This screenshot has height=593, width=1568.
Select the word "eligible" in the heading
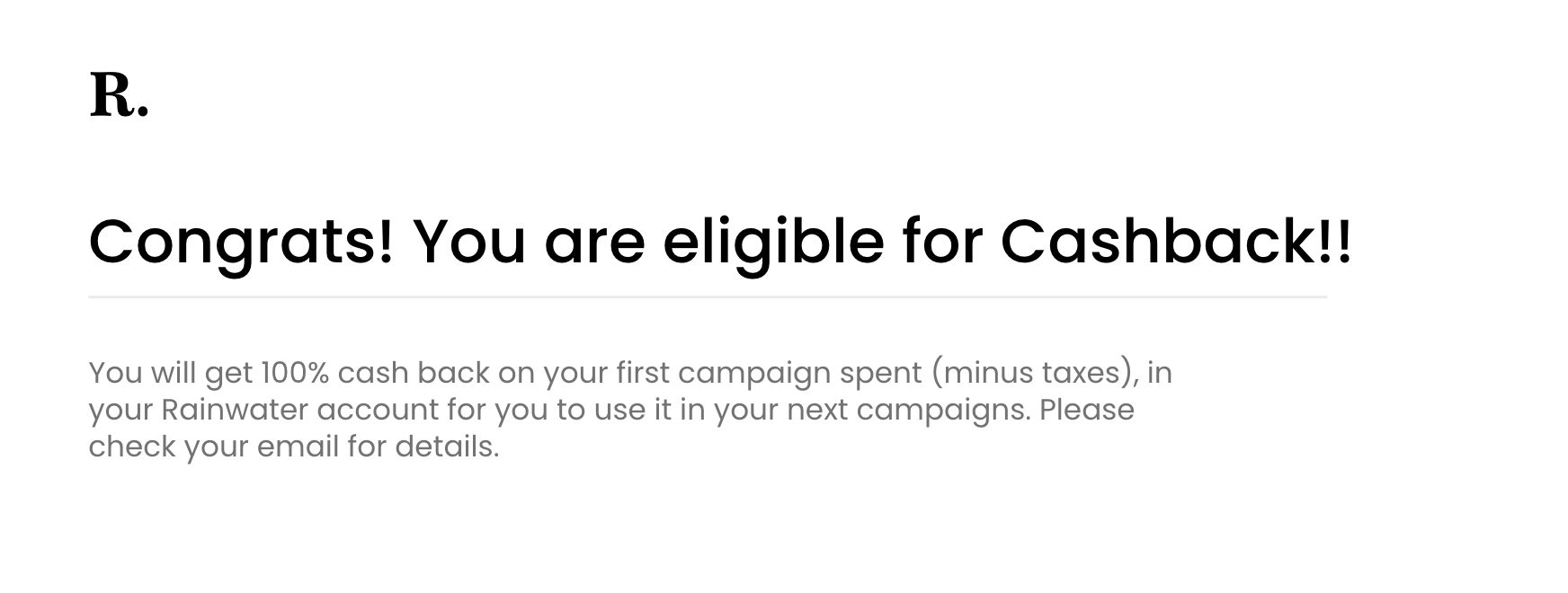pos(773,242)
